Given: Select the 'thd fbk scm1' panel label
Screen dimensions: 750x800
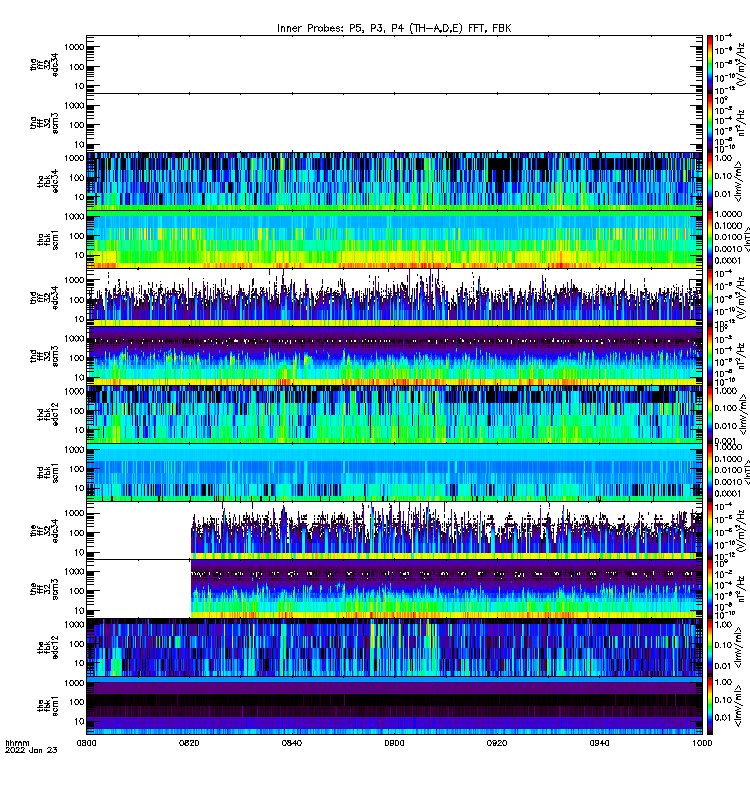Looking at the screenshot, I should [48, 472].
